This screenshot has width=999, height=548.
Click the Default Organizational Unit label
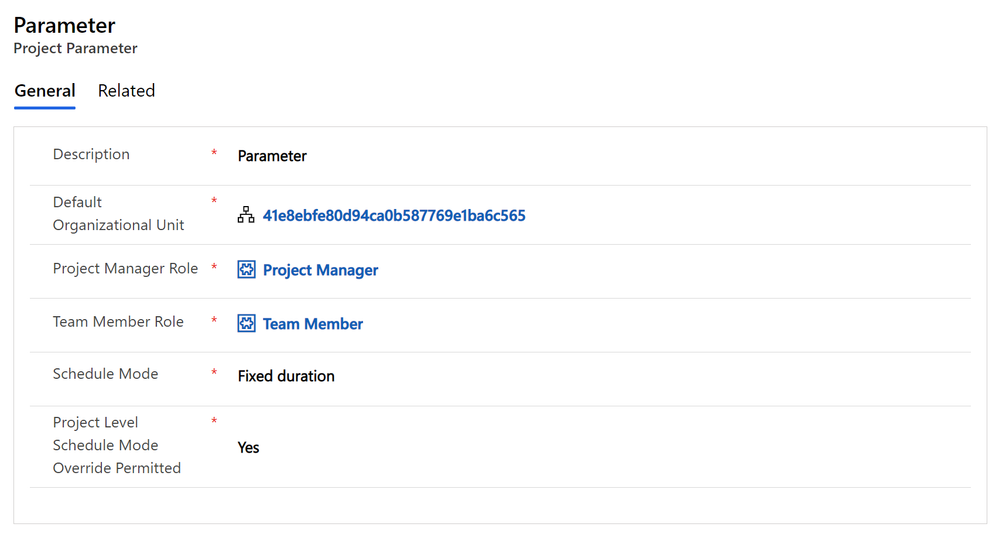[x=119, y=213]
